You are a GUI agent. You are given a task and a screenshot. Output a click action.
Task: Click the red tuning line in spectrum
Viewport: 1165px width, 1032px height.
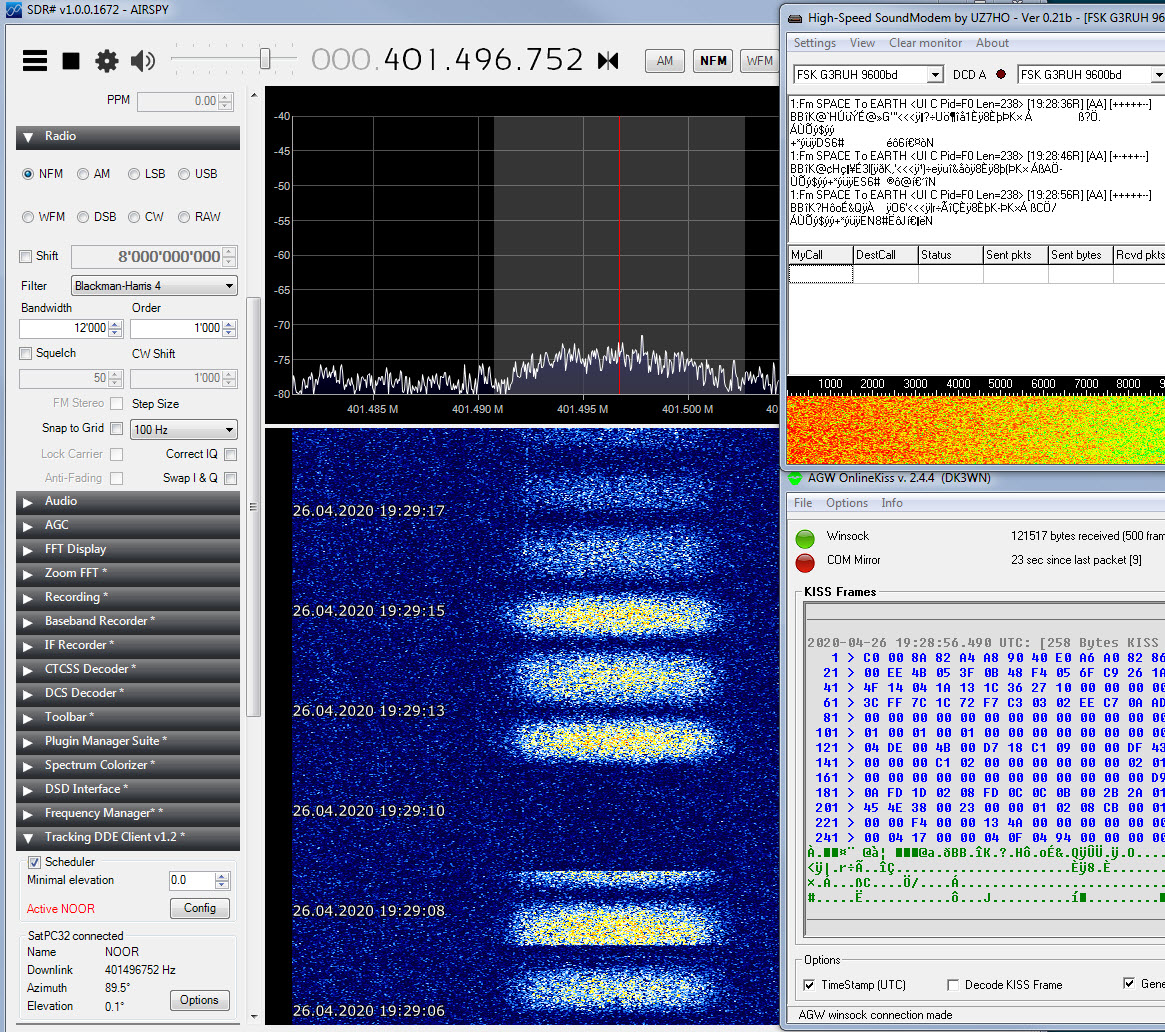pos(619,255)
